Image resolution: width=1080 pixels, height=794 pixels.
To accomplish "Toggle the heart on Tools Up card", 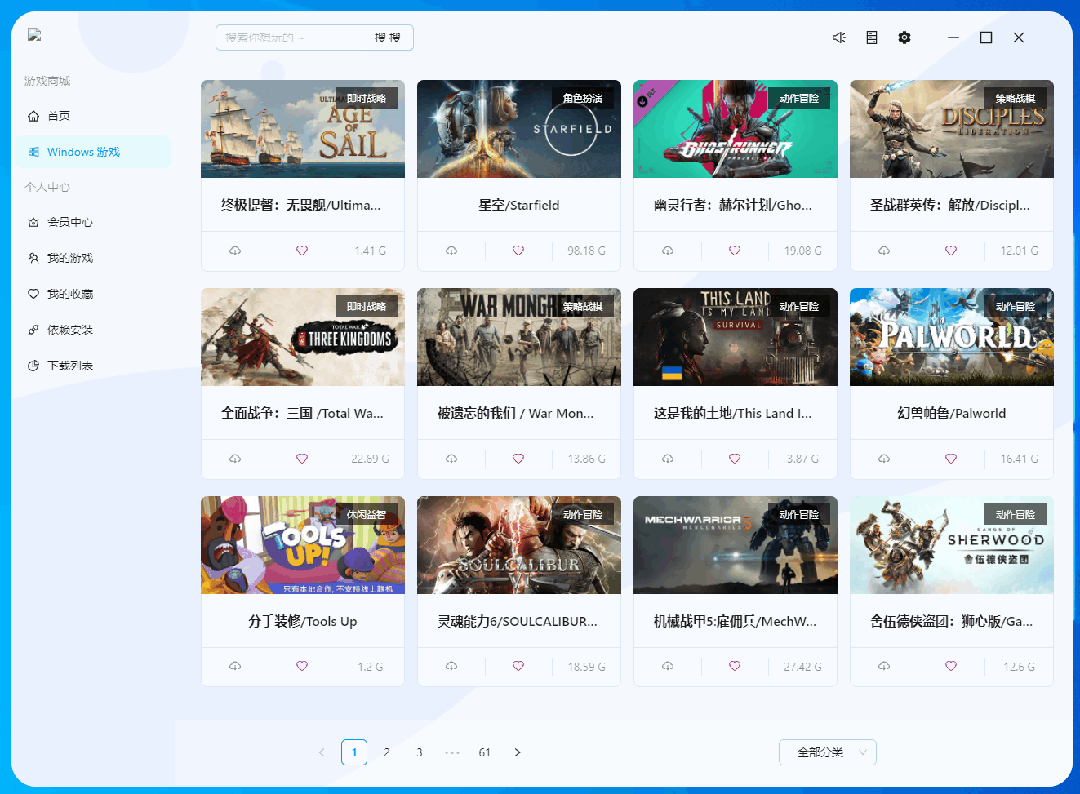I will pyautogui.click(x=302, y=665).
